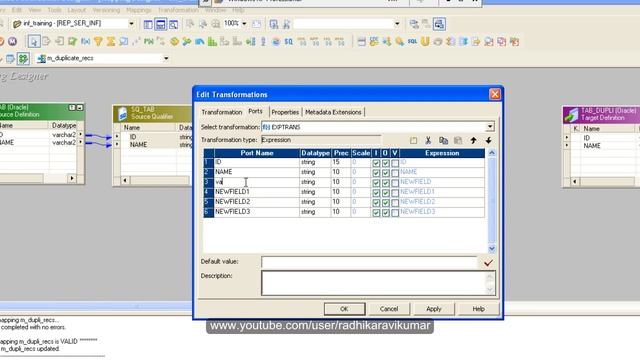640x360 pixels.
Task: Close the Edit Transformations dialog
Action: (495, 94)
